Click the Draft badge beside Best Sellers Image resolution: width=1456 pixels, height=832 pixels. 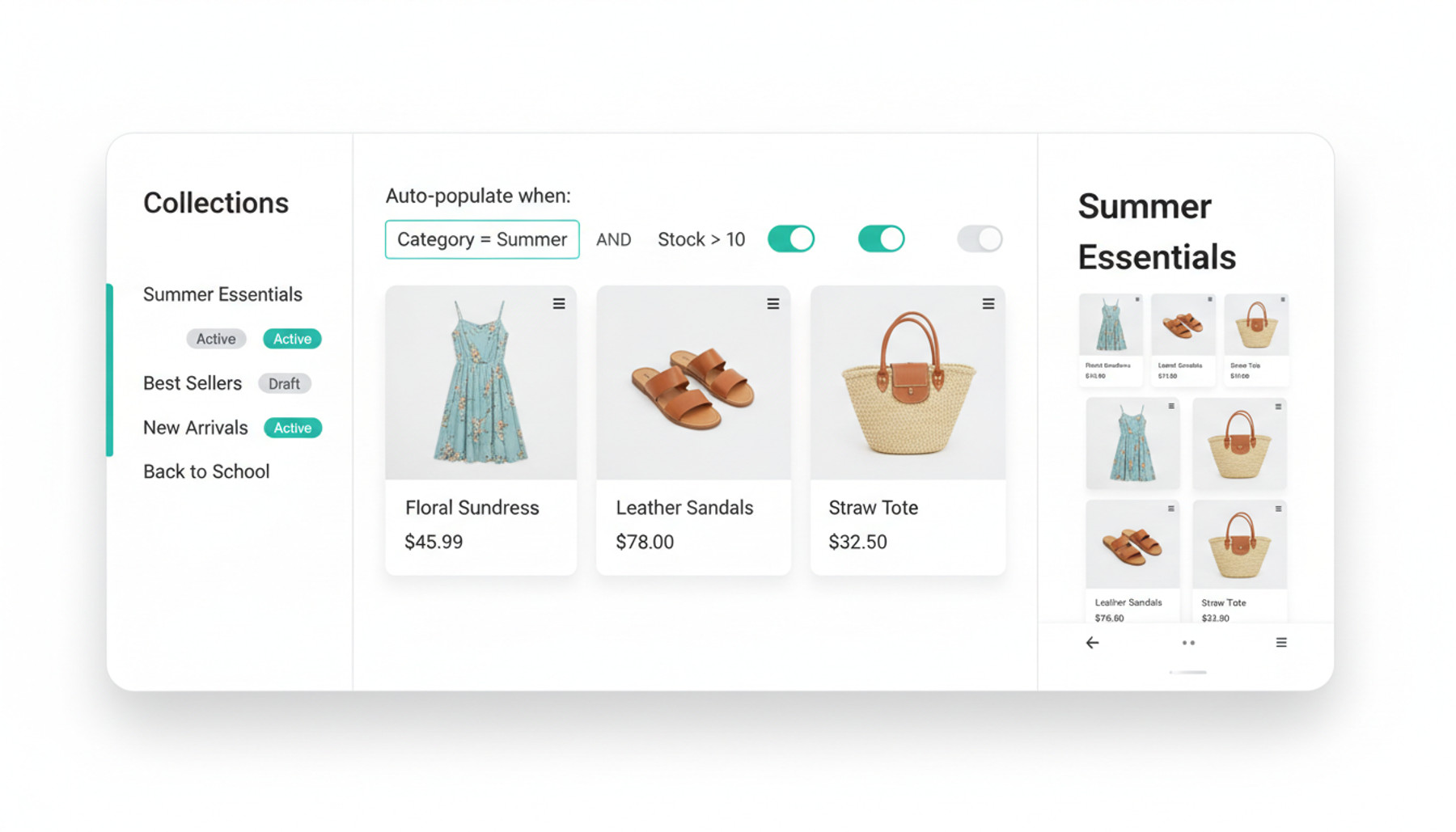tap(285, 384)
